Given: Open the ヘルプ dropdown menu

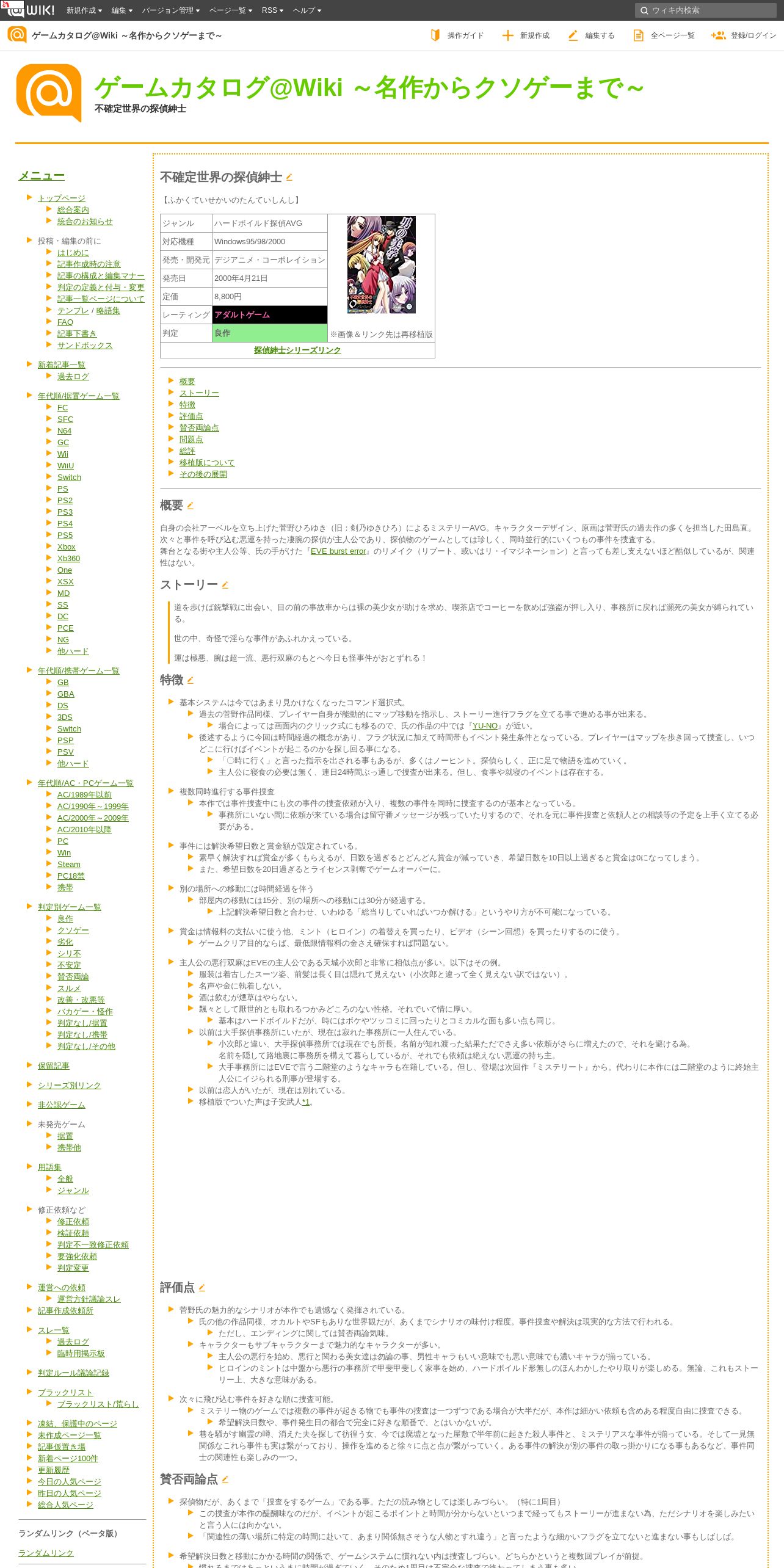Looking at the screenshot, I should (307, 10).
